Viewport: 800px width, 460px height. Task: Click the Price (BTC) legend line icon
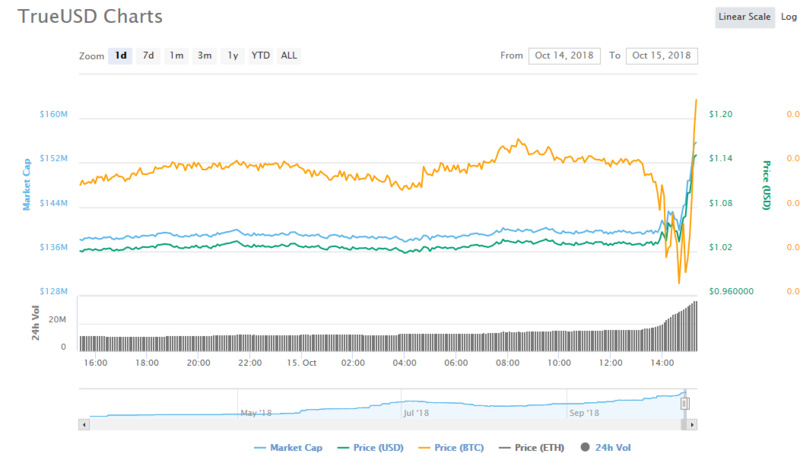(x=424, y=448)
